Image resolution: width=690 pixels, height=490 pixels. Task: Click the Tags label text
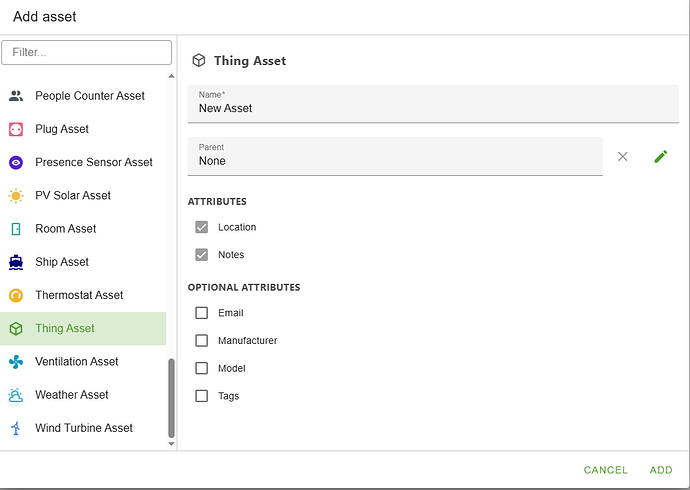(229, 396)
